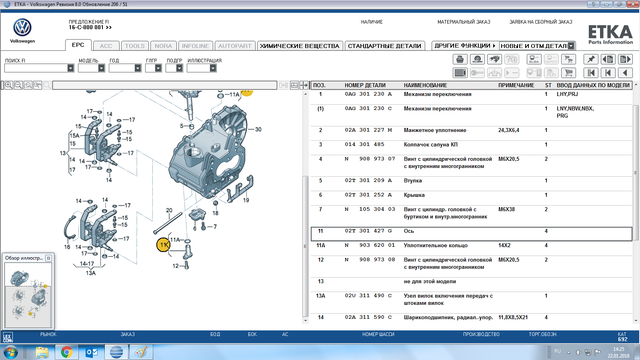Click the illustration overview thumbnail
The height and width of the screenshot is (360, 640).
[x=28, y=295]
